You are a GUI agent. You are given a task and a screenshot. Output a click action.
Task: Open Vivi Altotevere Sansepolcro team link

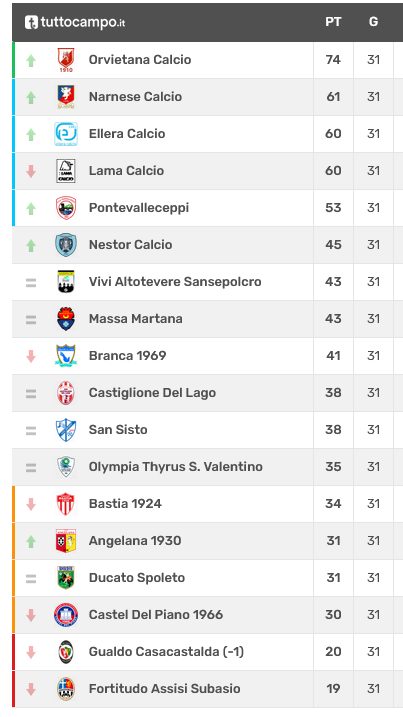tap(175, 282)
